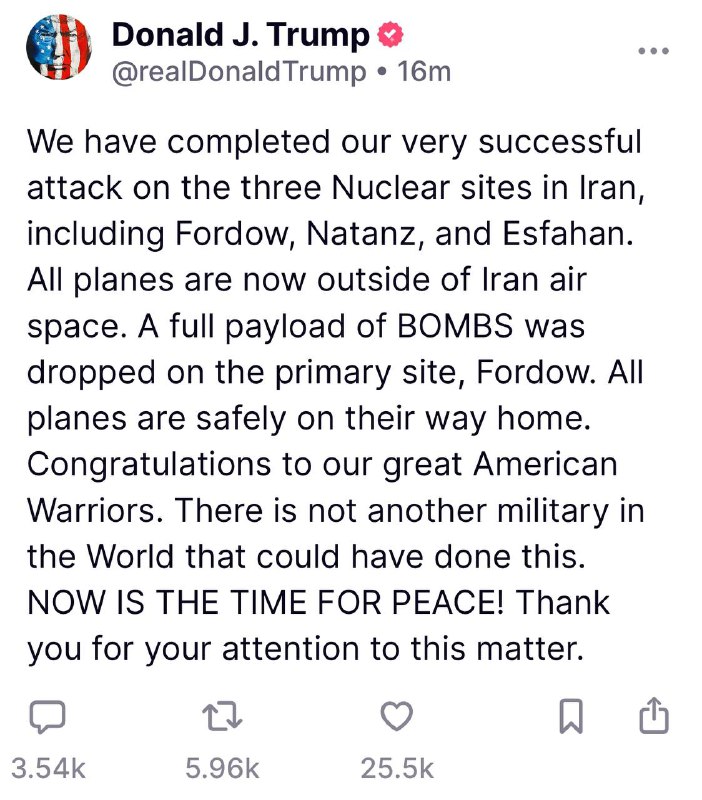Like the post with heart icon
Viewport: 702px width, 800px height.
[x=397, y=716]
